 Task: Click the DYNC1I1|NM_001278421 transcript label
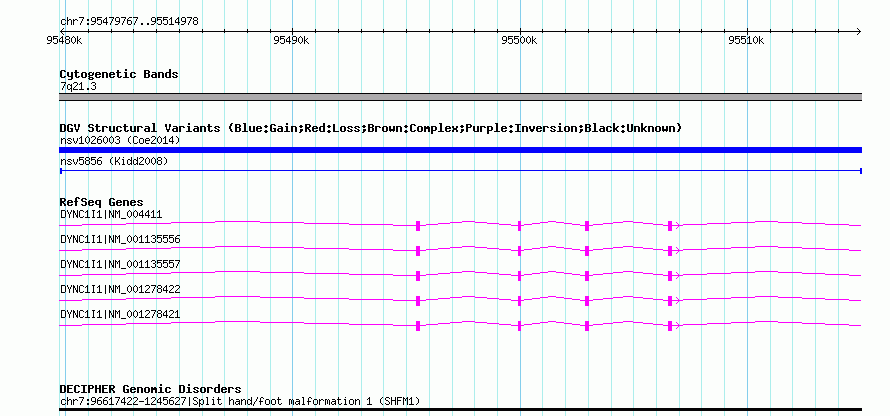pos(120,314)
